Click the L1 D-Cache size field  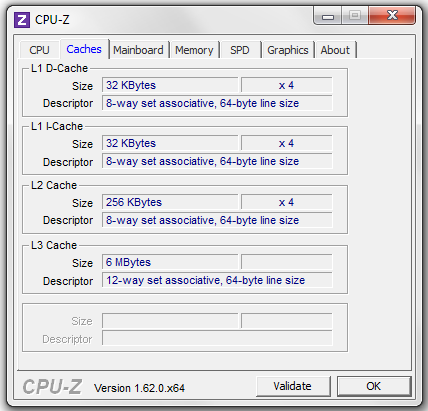tap(170, 85)
